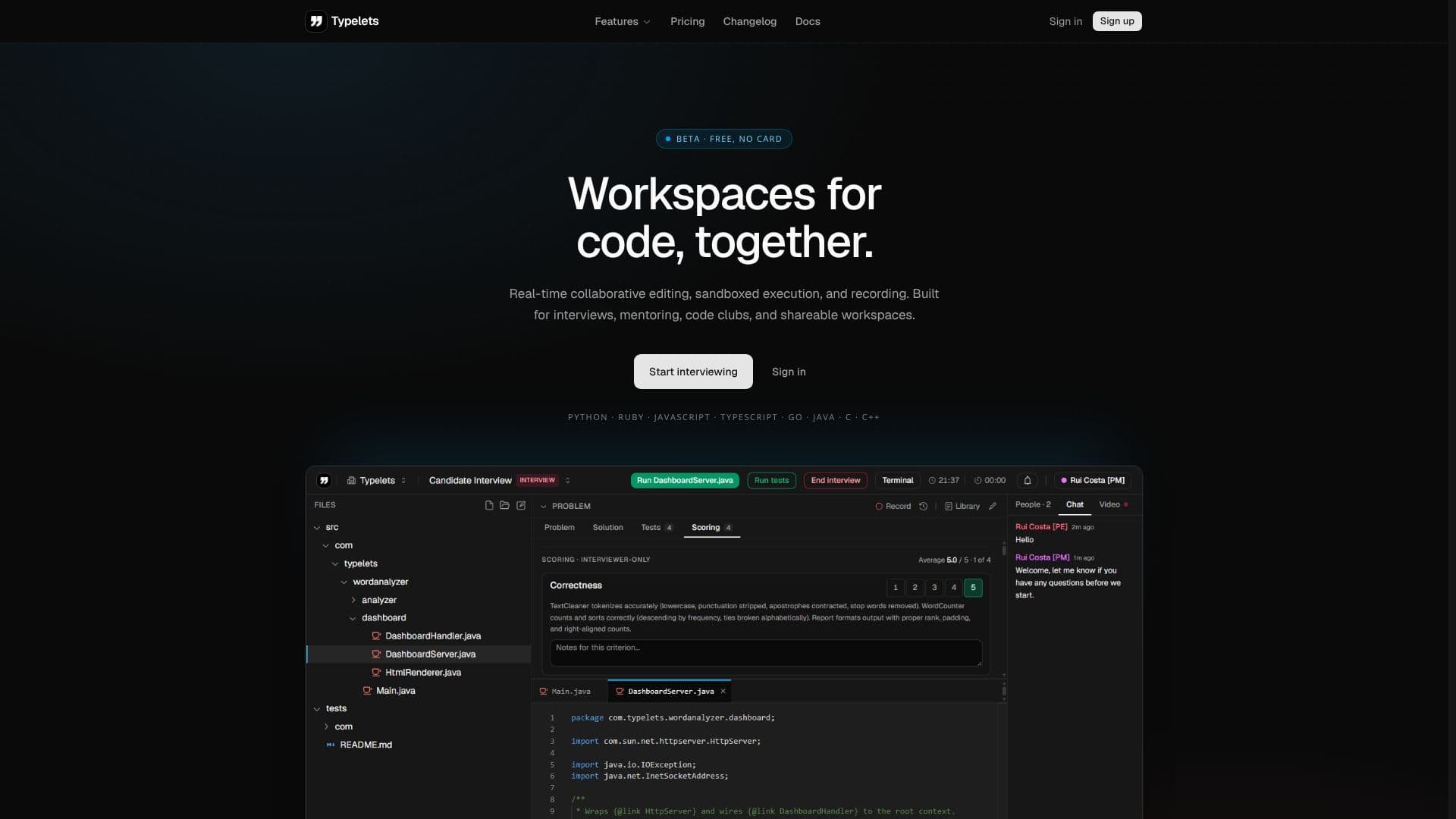The image size is (1456, 819).
Task: Open the People tab
Action: pos(1033,504)
